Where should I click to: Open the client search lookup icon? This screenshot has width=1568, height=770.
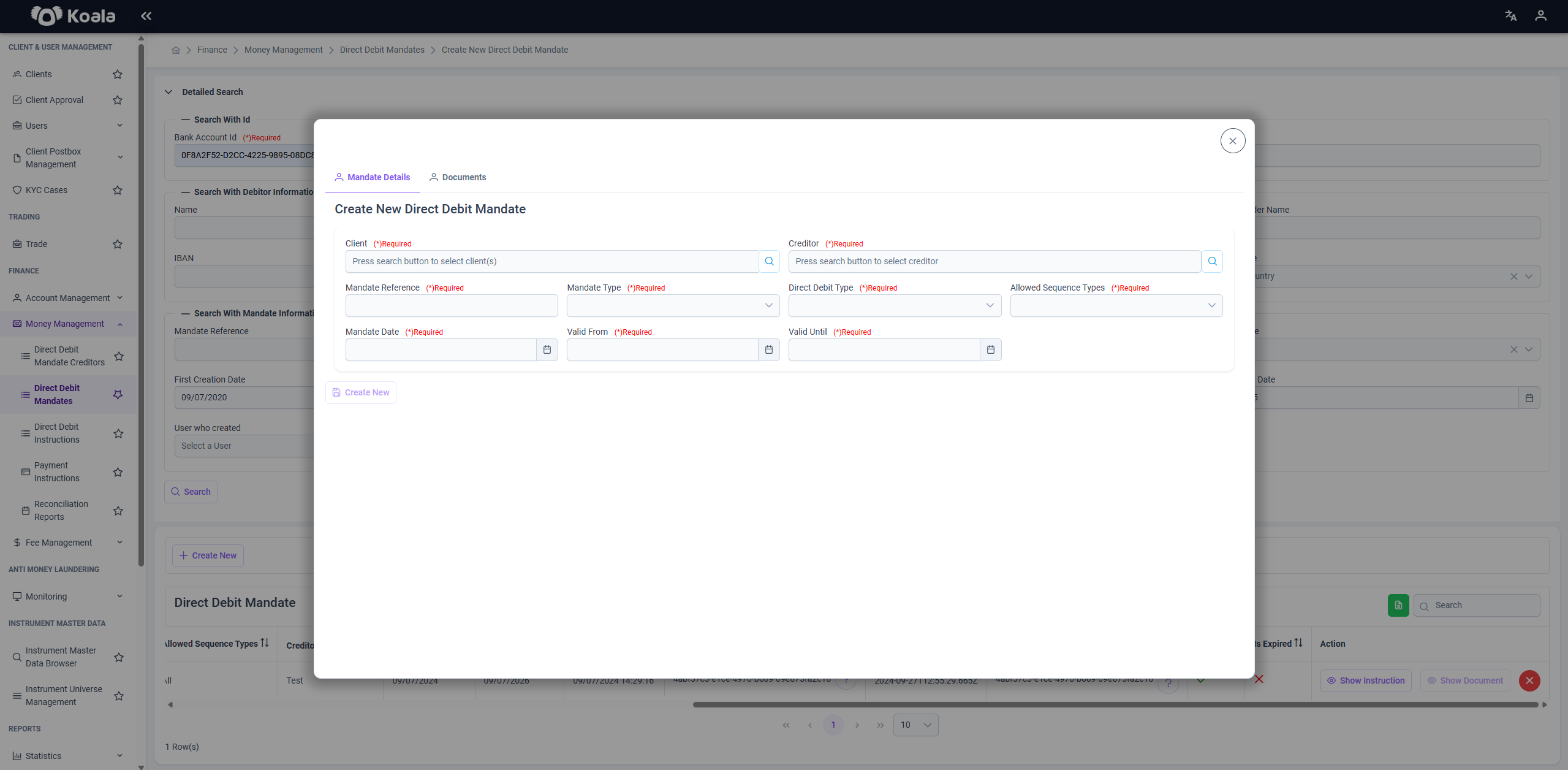click(x=769, y=261)
